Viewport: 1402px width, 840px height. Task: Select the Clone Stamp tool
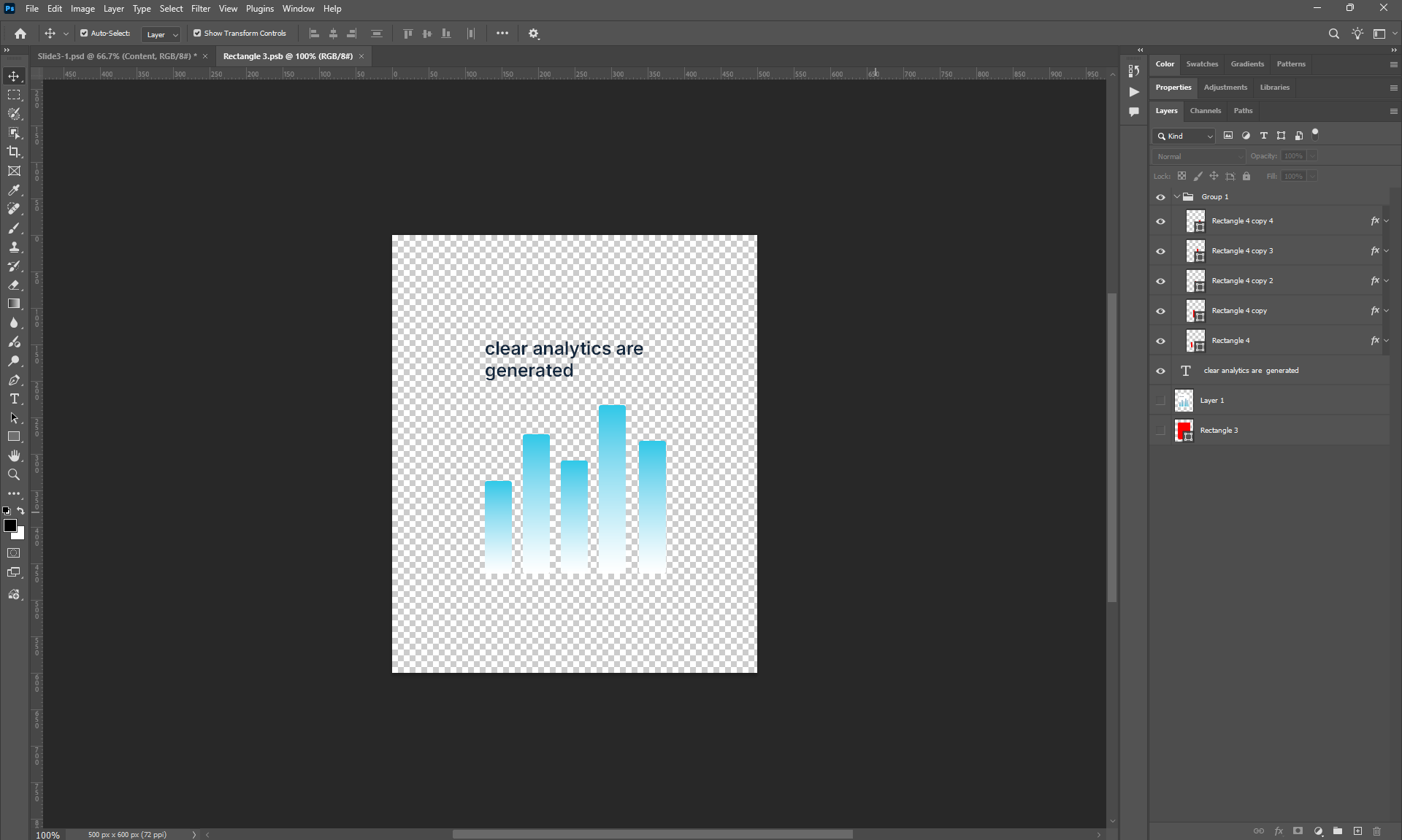click(14, 247)
